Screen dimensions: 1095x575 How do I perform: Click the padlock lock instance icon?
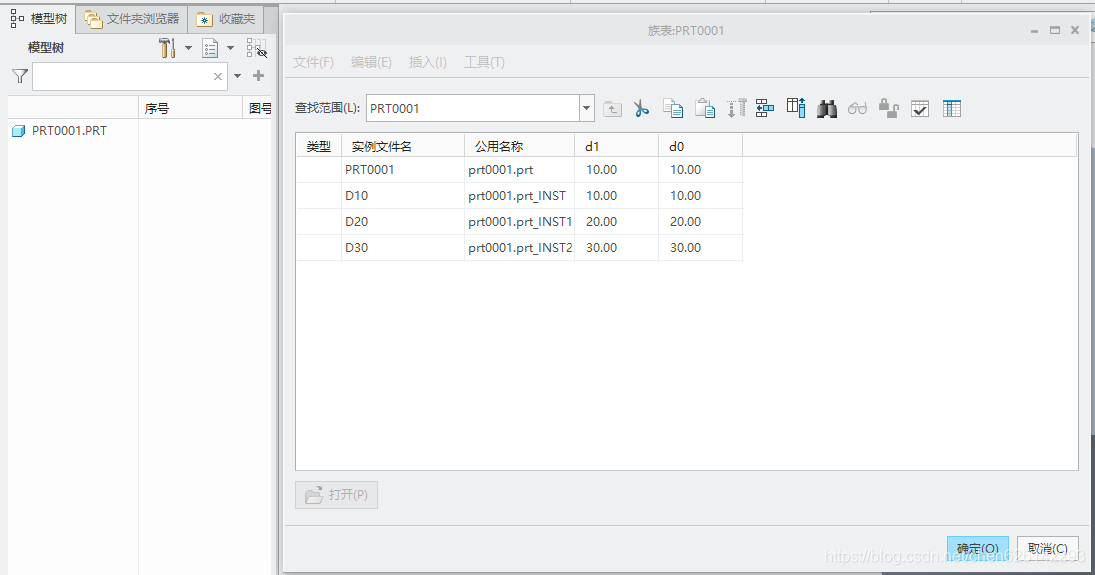point(888,108)
